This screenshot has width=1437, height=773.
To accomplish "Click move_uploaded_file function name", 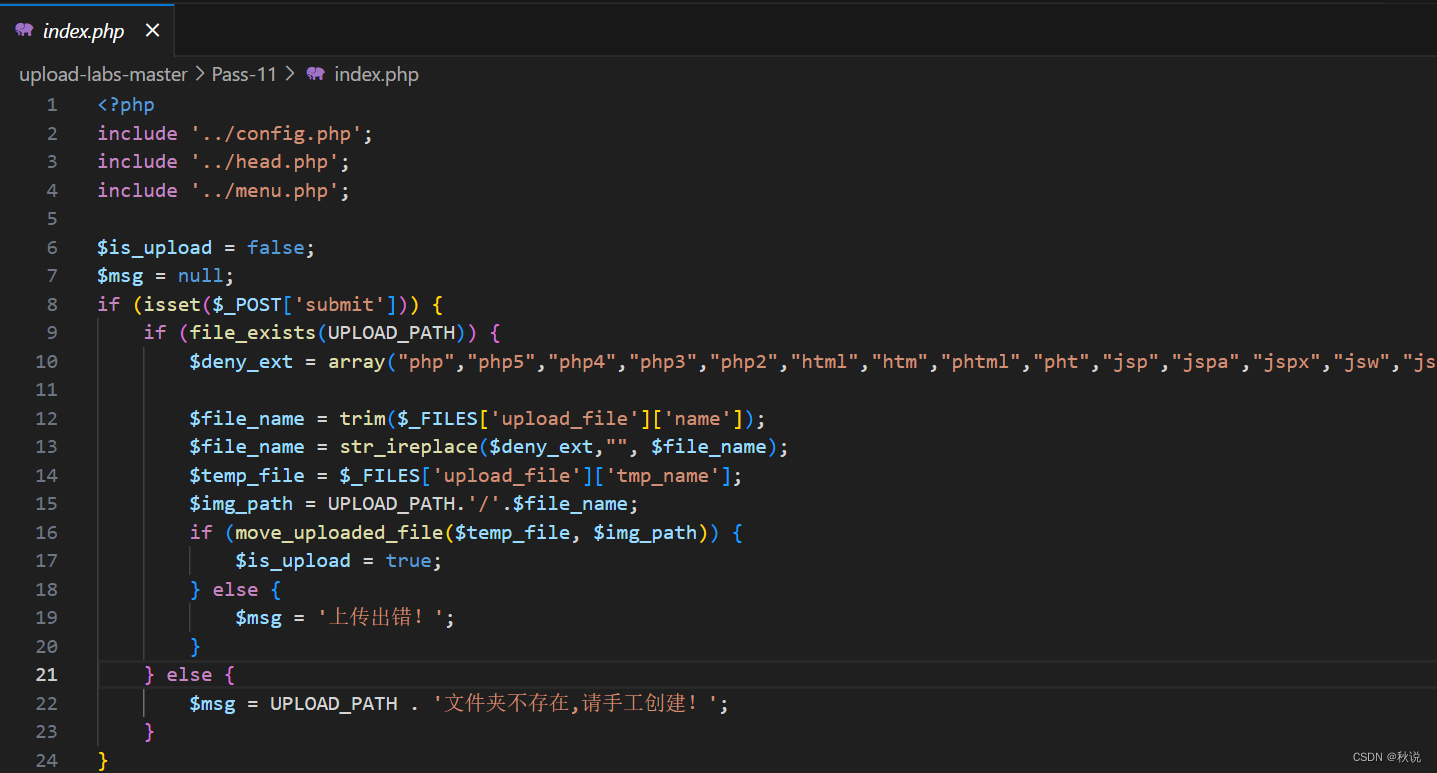I will 339,533.
